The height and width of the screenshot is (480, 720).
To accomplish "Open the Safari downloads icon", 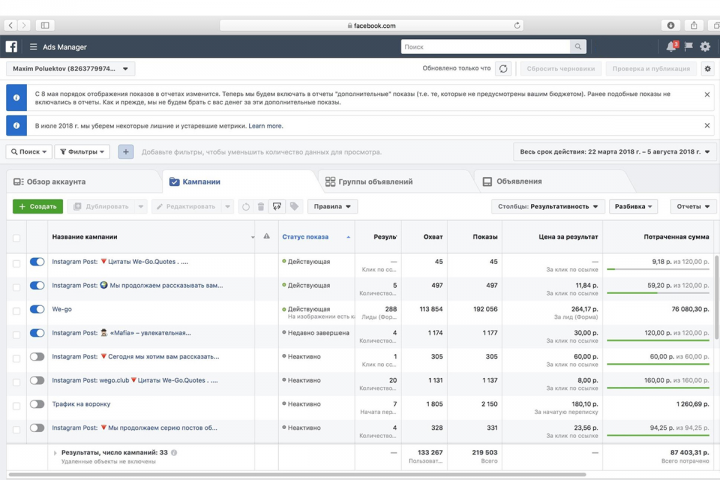I will coord(671,25).
